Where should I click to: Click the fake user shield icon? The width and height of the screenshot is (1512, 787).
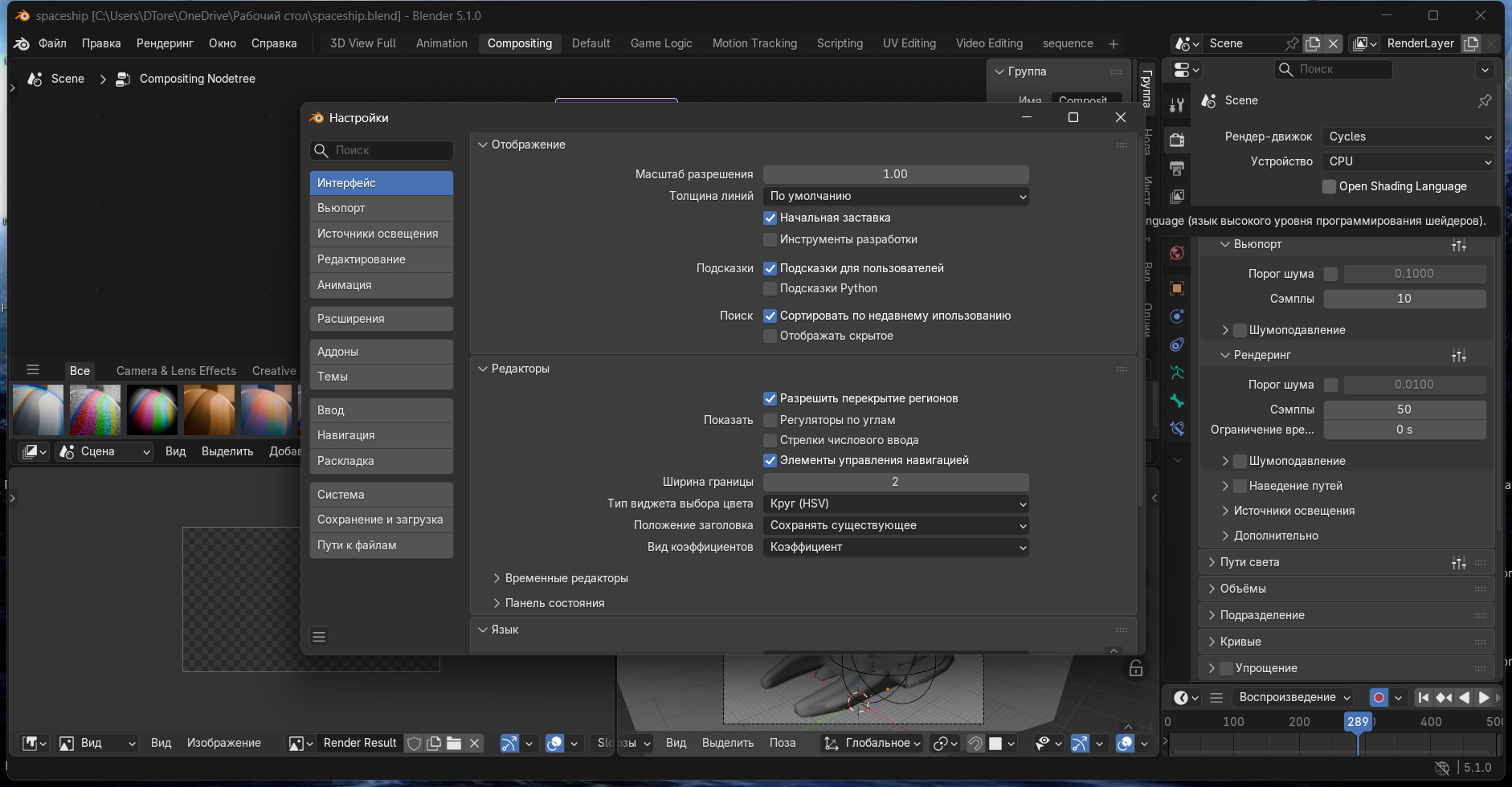point(414,744)
